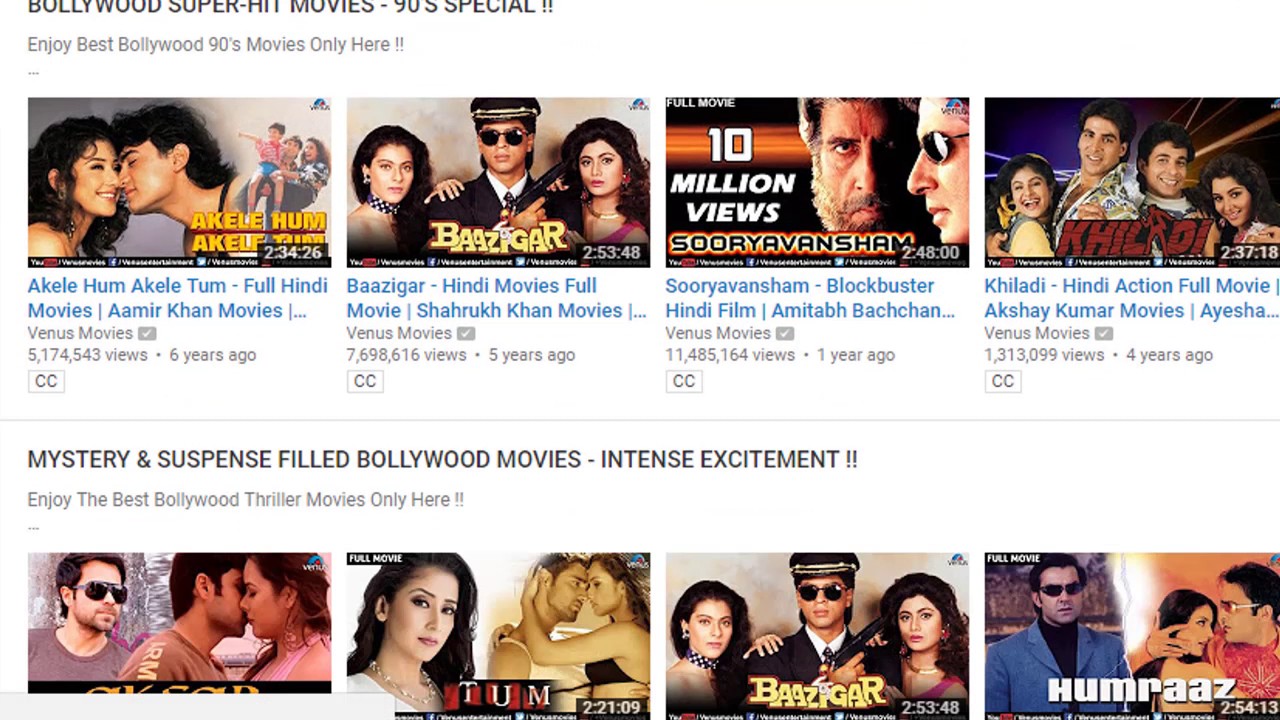The image size is (1280, 720).
Task: Open Venus Movies channel under Khiladi
Action: point(1037,333)
